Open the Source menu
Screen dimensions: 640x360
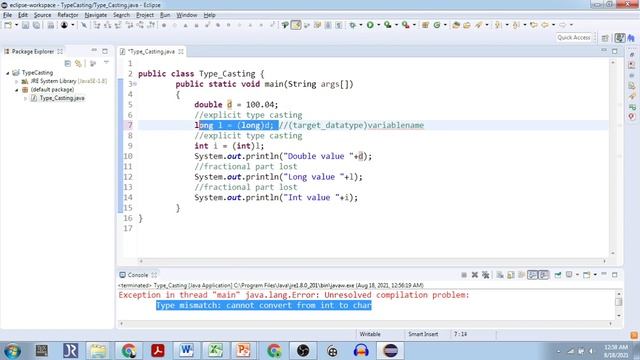point(42,15)
